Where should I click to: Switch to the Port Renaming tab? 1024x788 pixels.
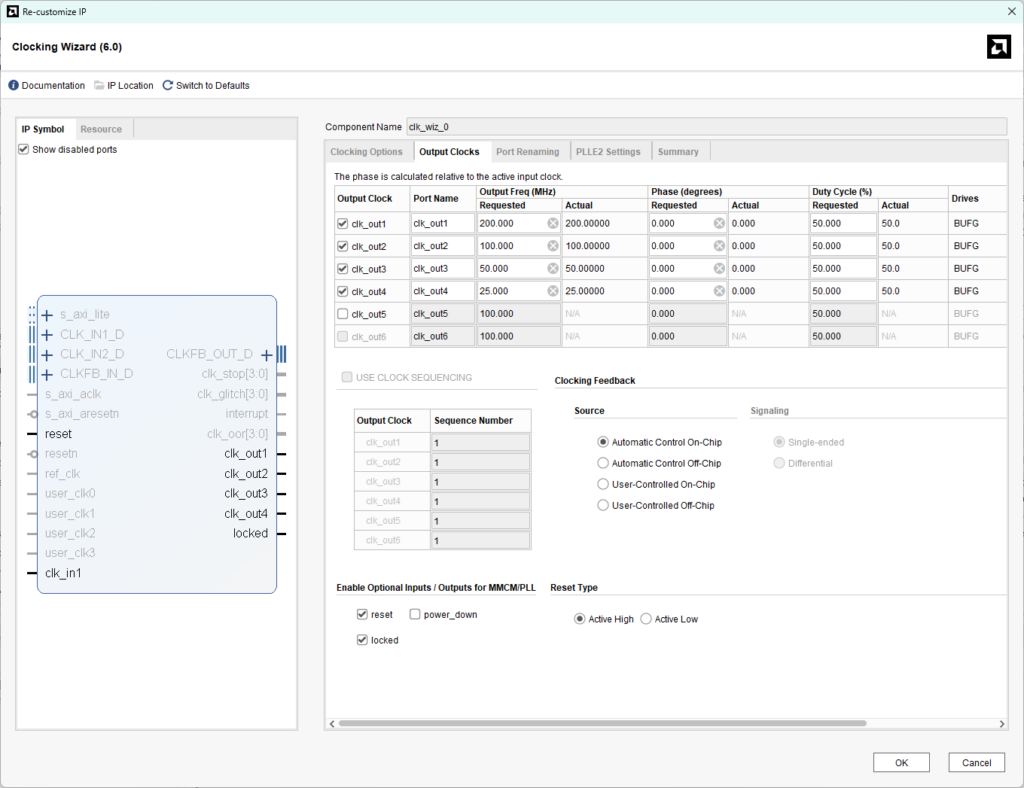point(528,151)
